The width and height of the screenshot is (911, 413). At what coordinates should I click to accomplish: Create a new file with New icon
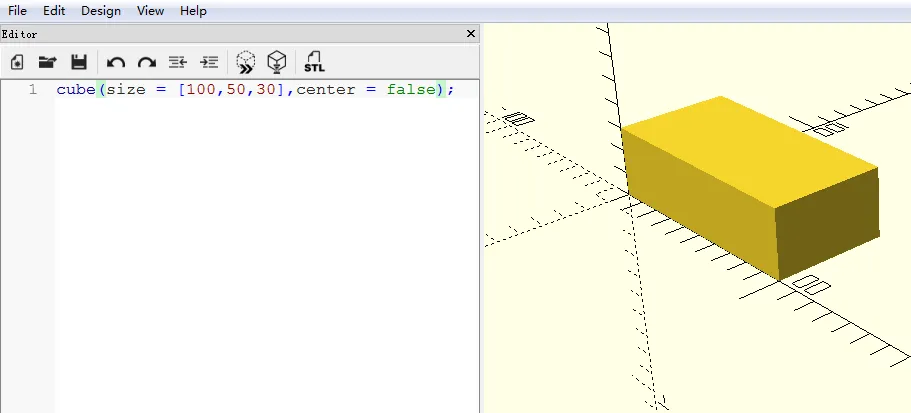(17, 62)
